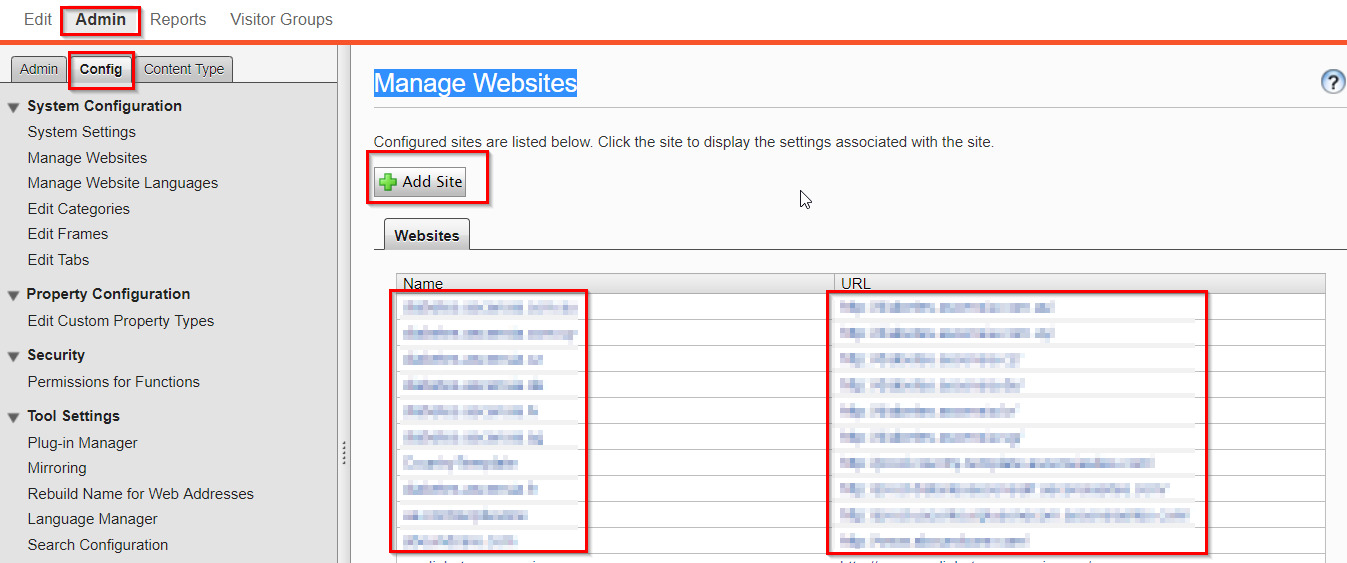Open the Plug-in Manager

pos(82,443)
